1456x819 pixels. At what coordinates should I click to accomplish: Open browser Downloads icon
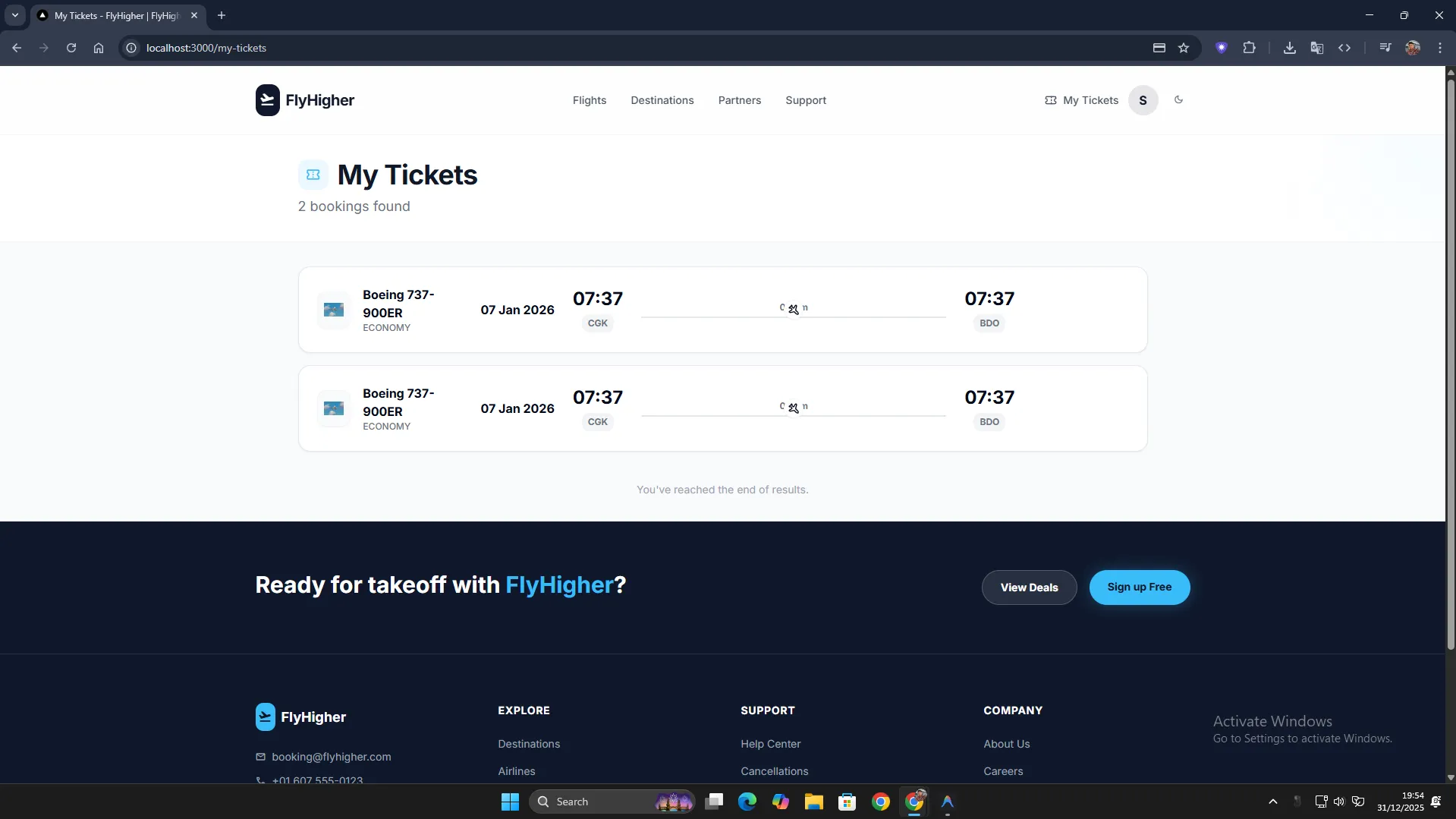(x=1289, y=48)
